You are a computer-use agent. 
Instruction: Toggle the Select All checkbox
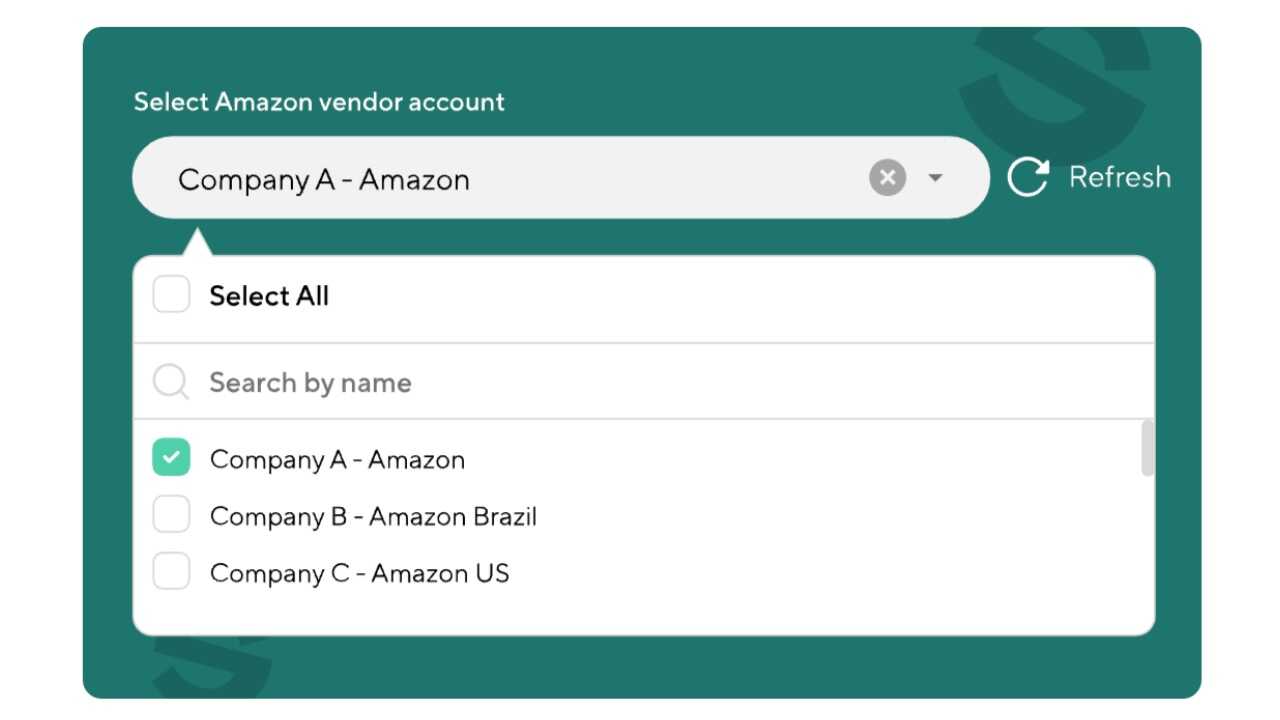171,295
